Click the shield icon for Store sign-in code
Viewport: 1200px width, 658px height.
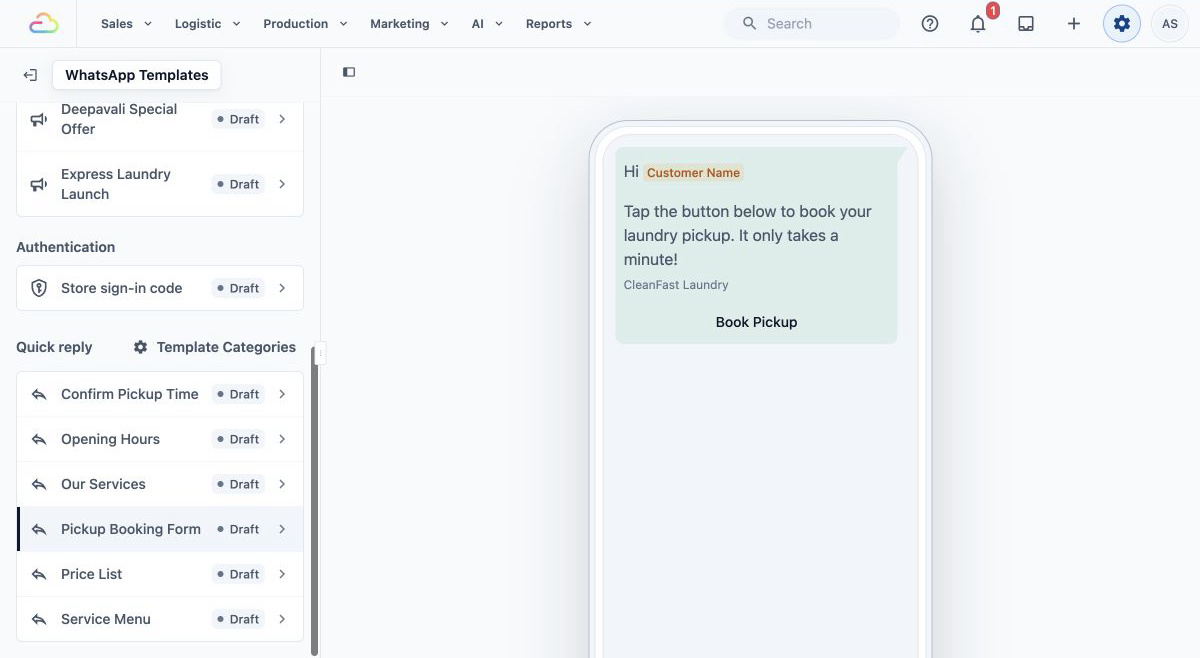[x=39, y=288]
